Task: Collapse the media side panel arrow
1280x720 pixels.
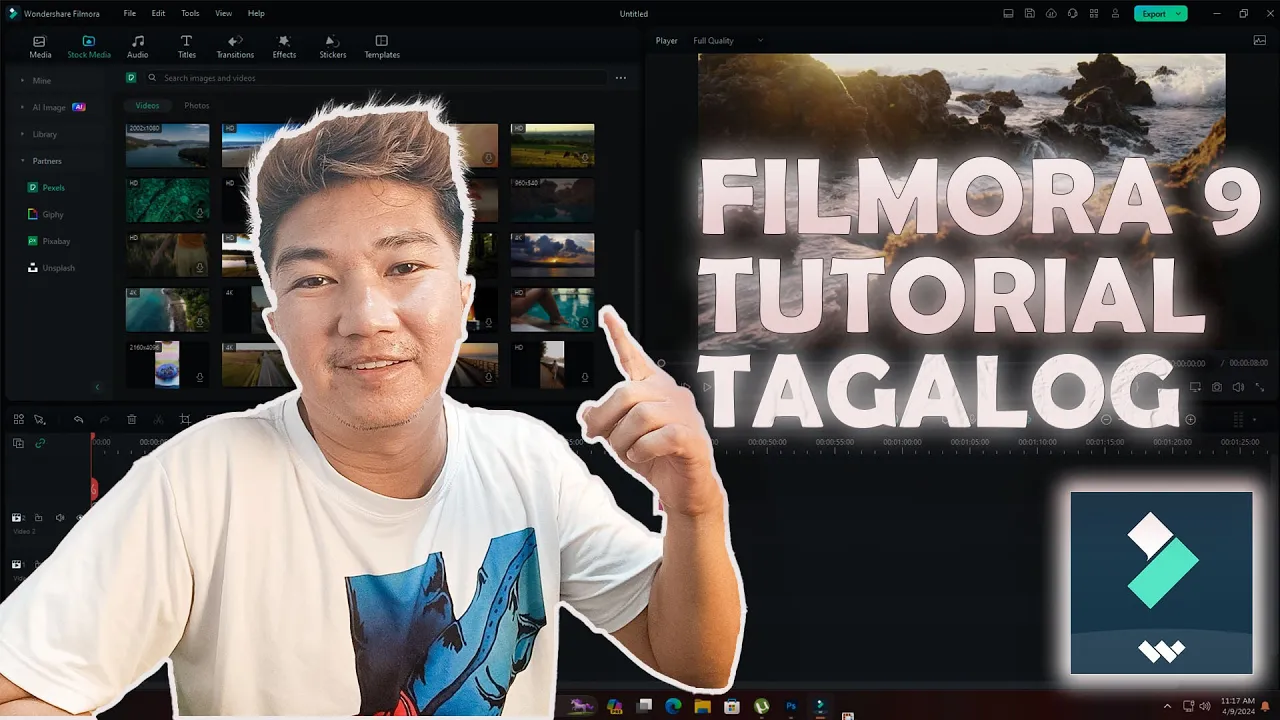Action: tap(97, 387)
